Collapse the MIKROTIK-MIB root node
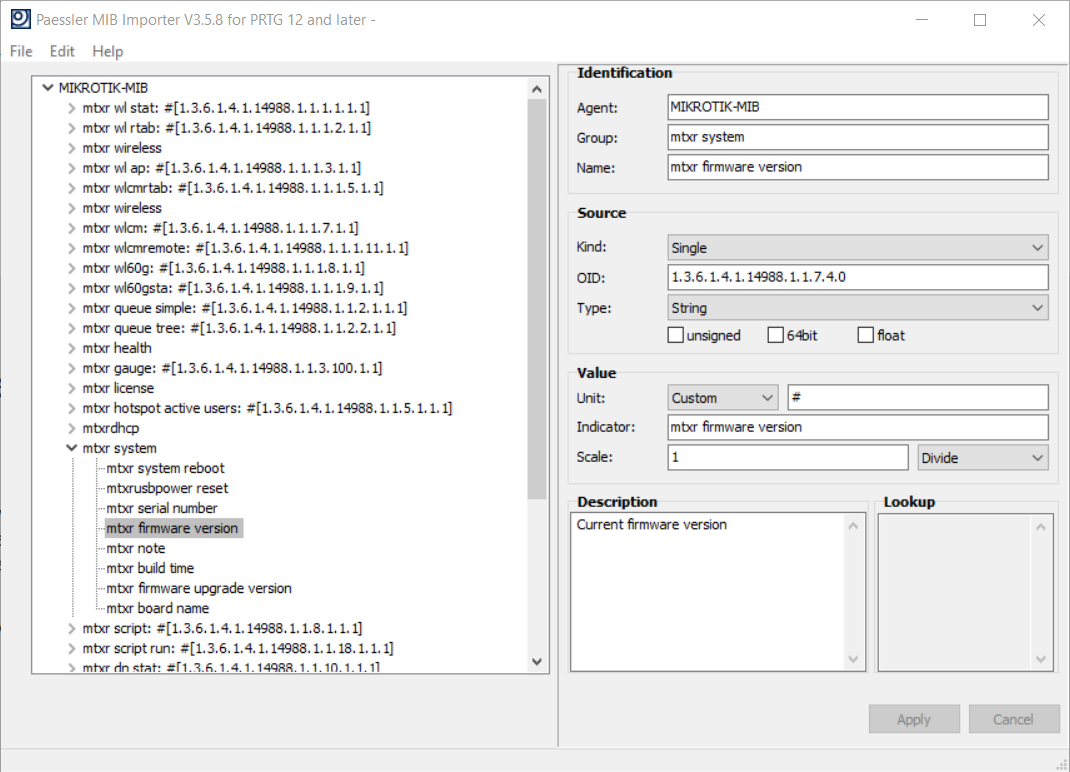1070x772 pixels. (x=48, y=88)
